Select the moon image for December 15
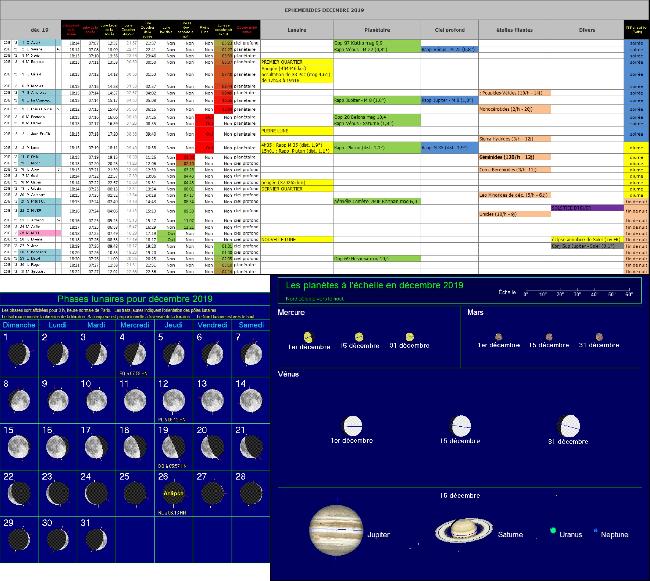This screenshot has height=581, width=650. [19, 447]
